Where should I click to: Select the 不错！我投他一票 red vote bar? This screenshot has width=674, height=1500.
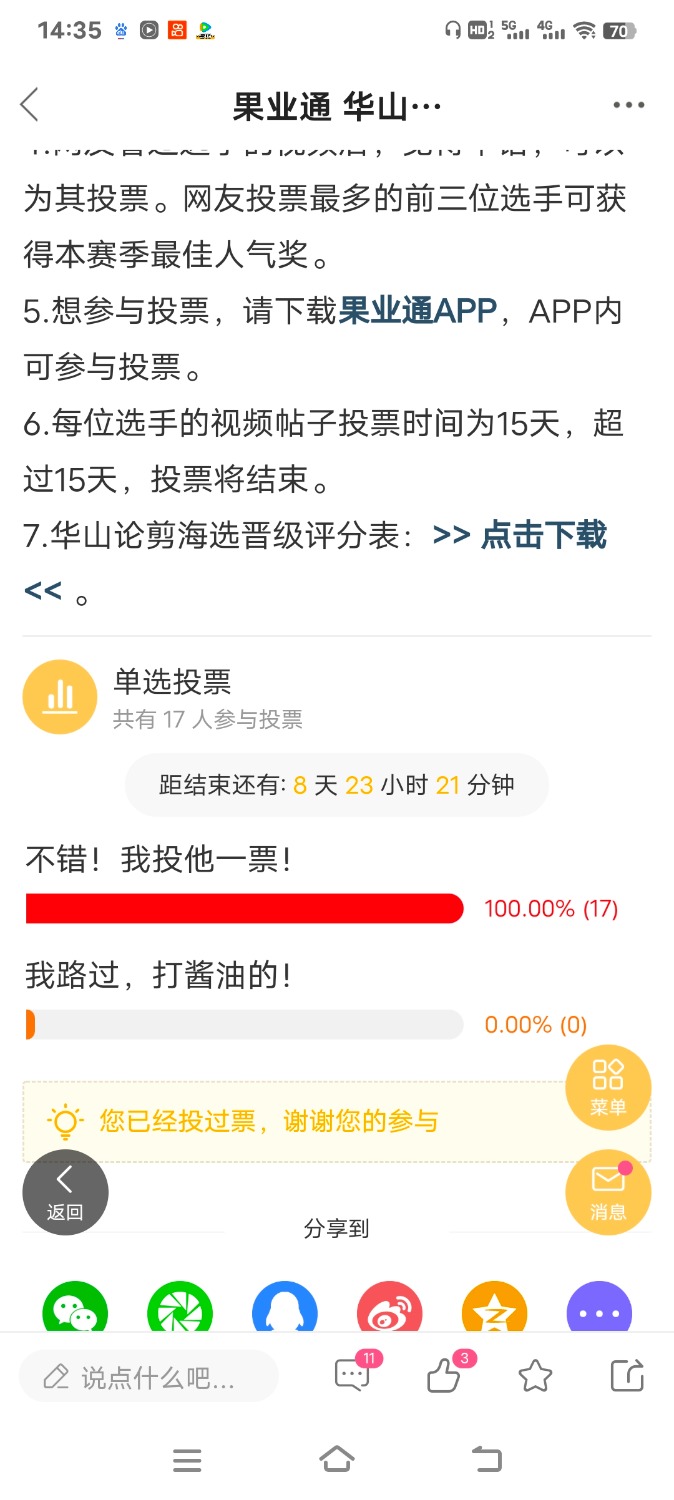(244, 909)
